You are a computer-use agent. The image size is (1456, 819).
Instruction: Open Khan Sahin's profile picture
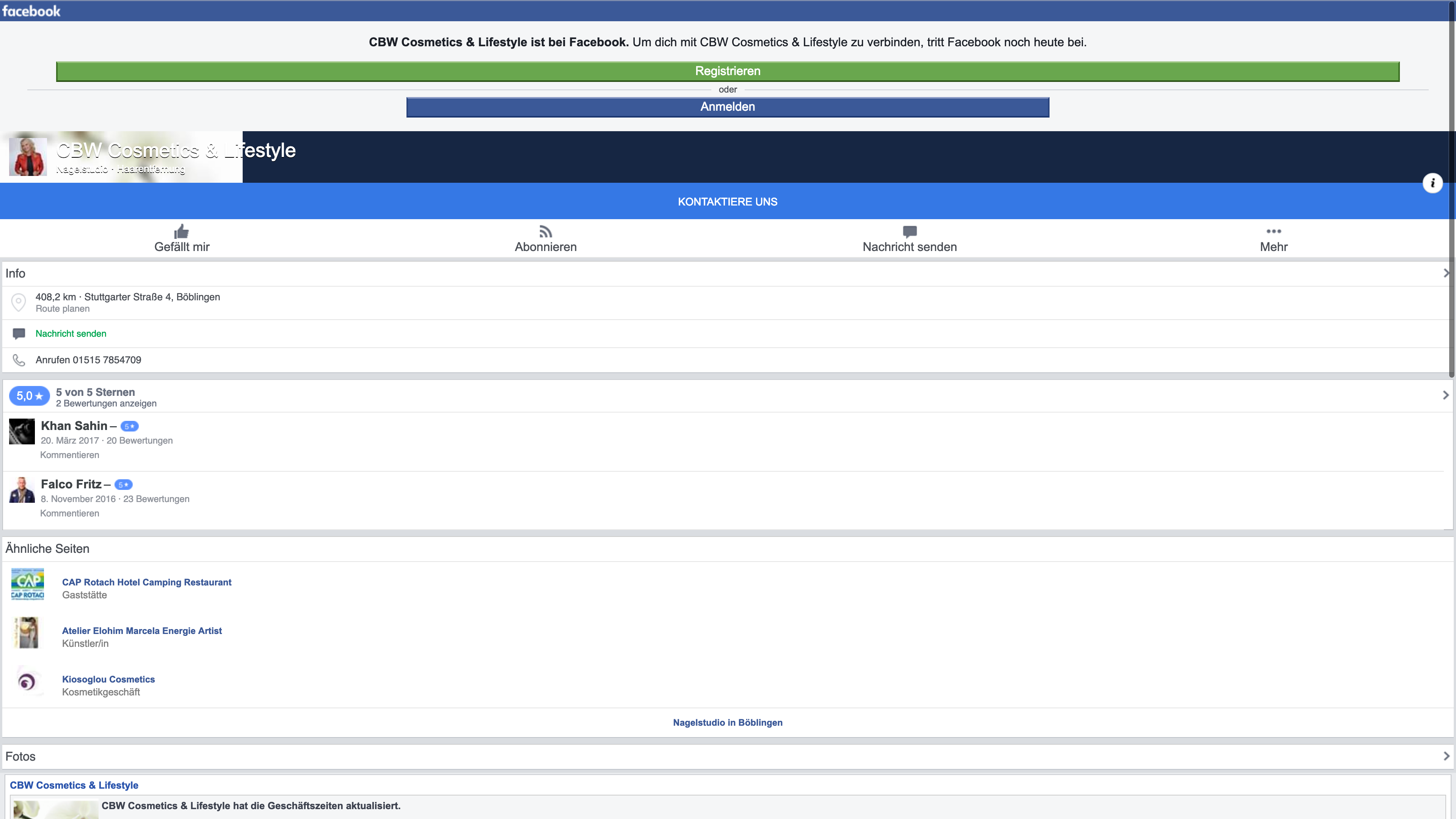click(x=22, y=432)
